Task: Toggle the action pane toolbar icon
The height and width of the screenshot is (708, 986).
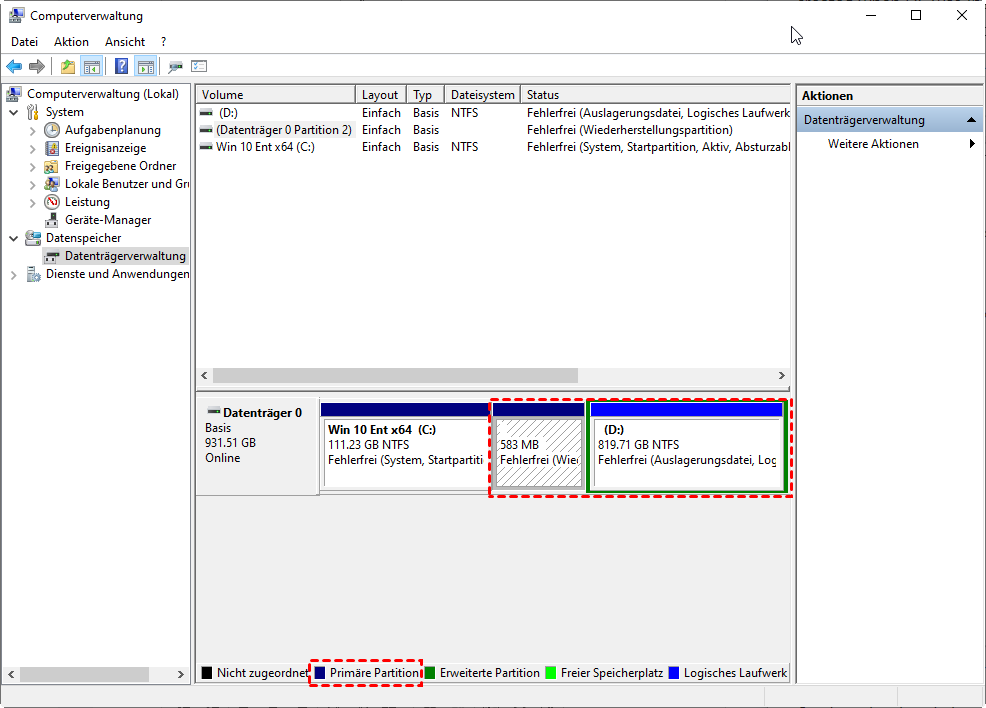Action: (x=146, y=67)
